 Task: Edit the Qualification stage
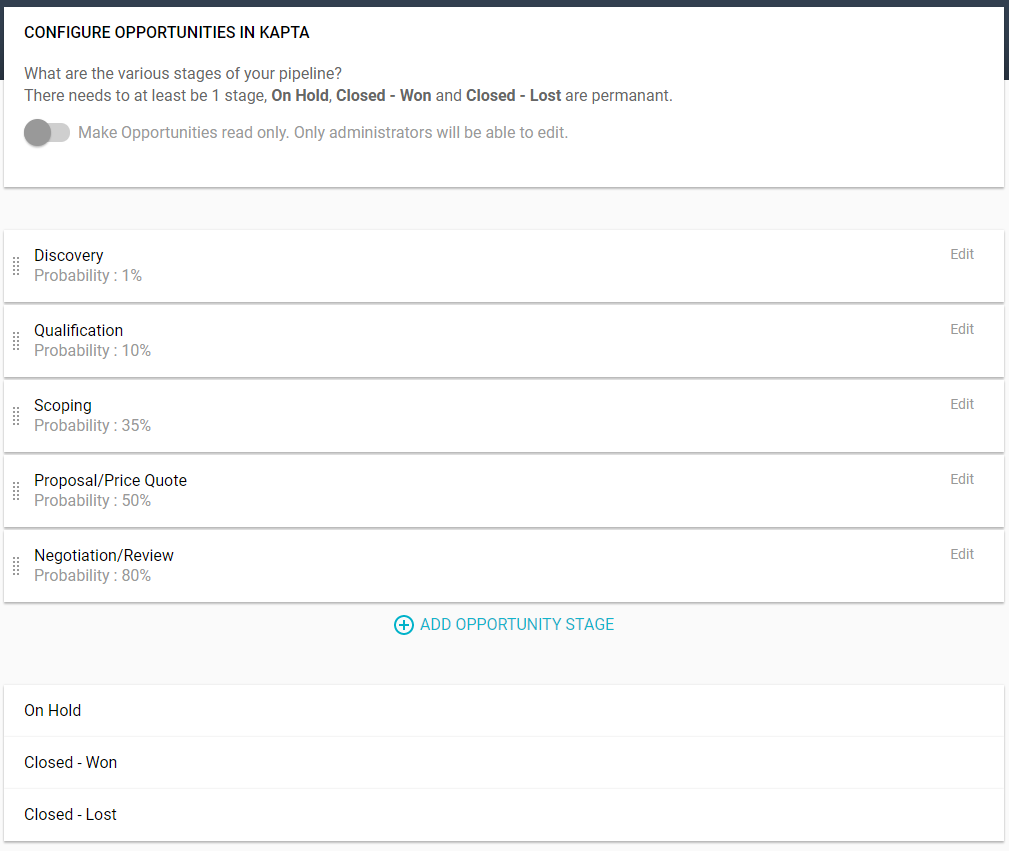pyautogui.click(x=961, y=329)
